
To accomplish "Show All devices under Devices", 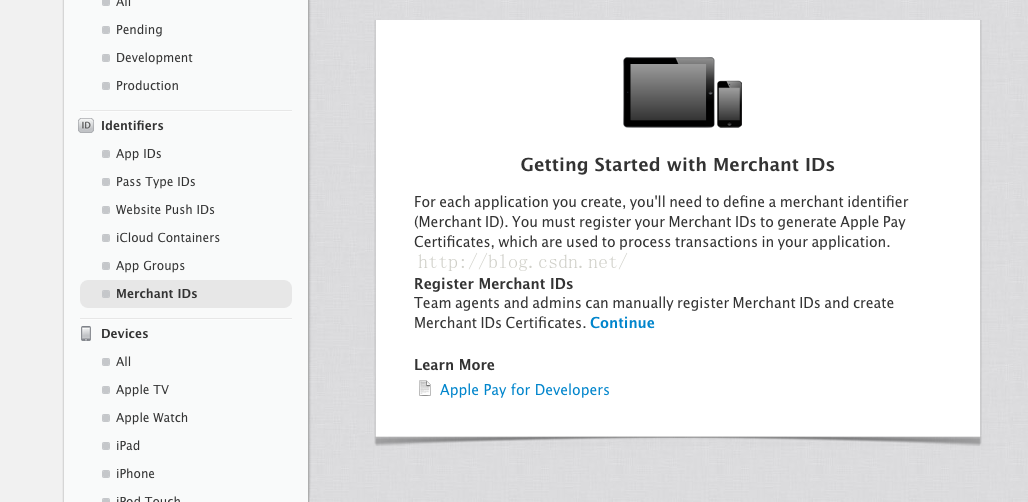I will coord(123,362).
